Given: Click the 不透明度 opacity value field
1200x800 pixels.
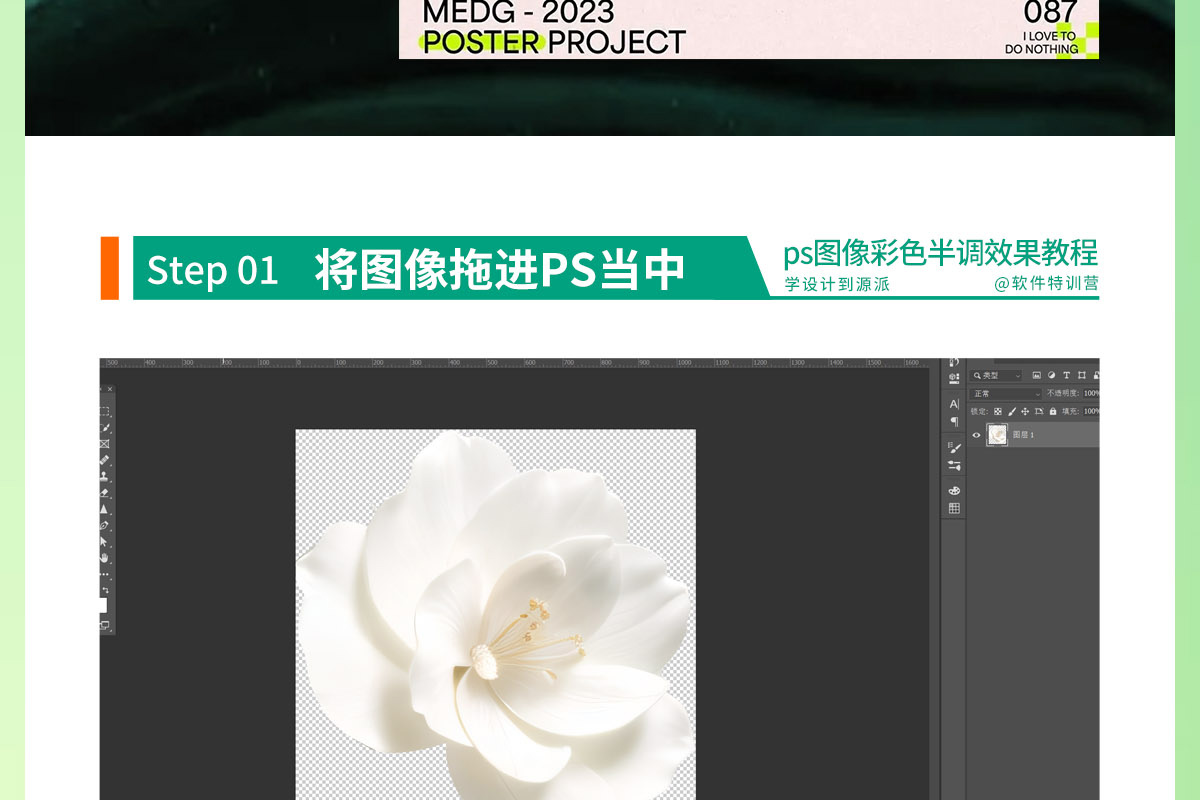Looking at the screenshot, I should [x=1091, y=394].
